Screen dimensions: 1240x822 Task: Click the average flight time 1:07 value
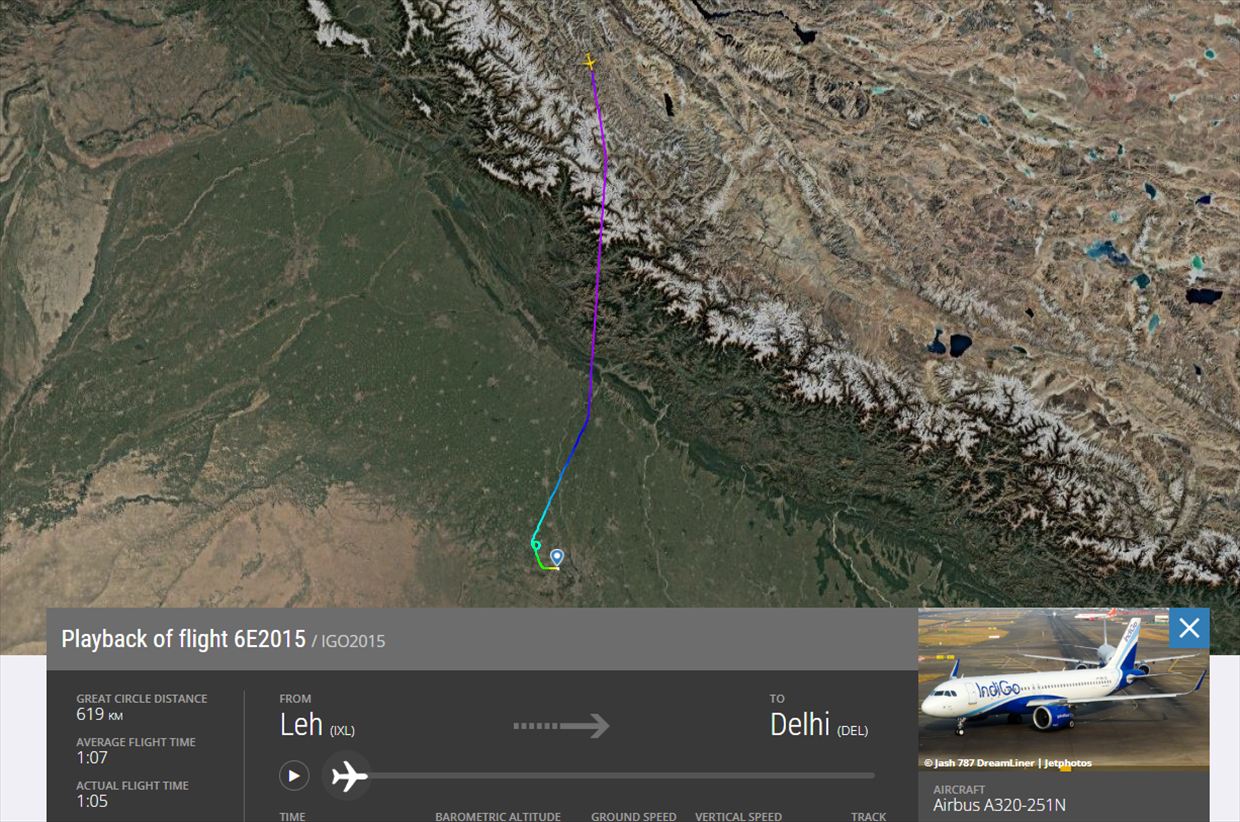point(92,757)
